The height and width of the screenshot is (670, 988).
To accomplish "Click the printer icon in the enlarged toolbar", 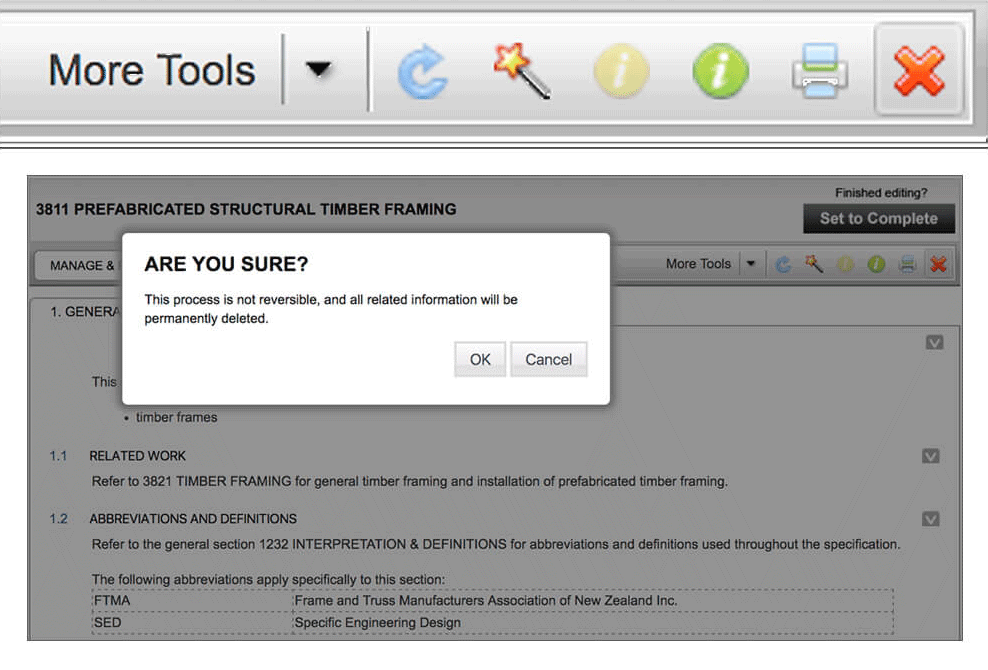I will pyautogui.click(x=820, y=72).
